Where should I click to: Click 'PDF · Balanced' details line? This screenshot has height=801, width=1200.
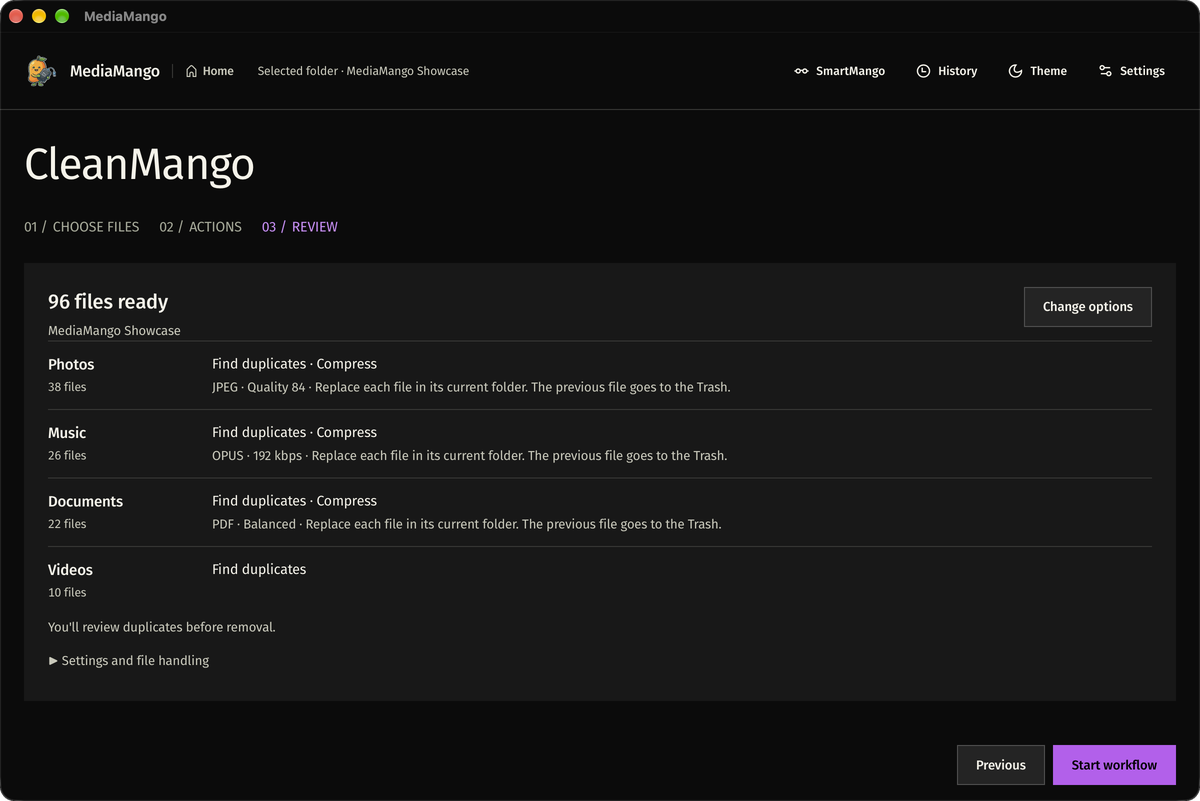[466, 524]
